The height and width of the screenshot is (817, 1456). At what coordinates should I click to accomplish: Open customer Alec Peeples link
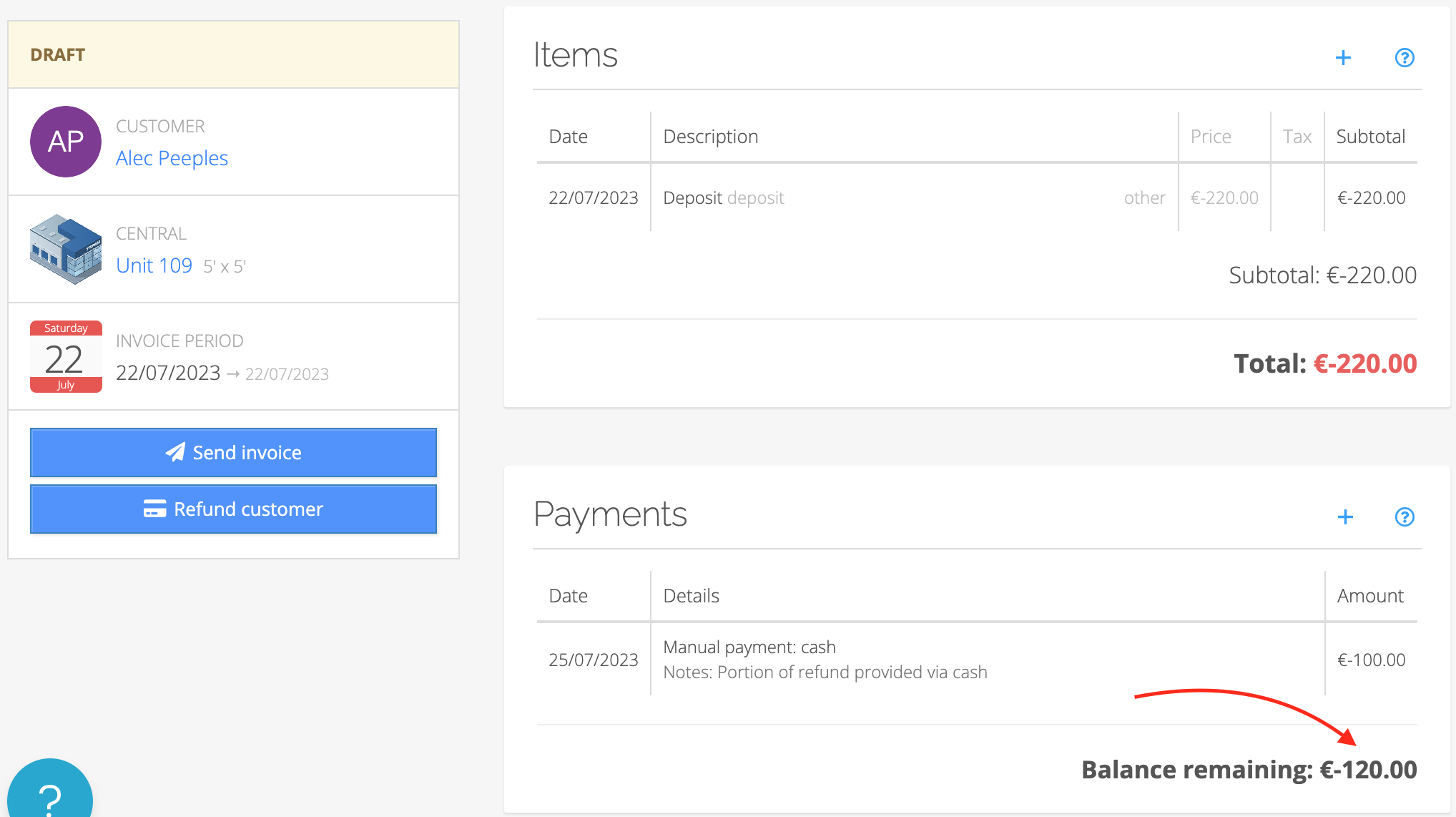172,158
